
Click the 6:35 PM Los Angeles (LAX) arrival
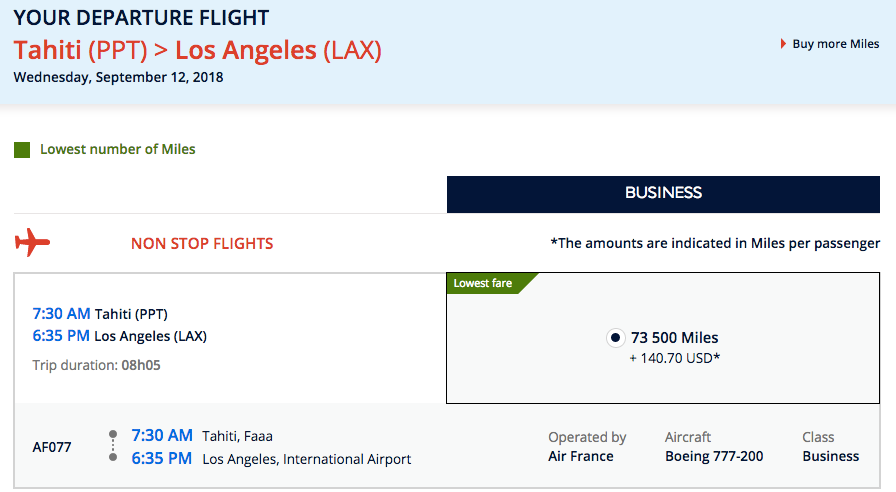tap(120, 336)
